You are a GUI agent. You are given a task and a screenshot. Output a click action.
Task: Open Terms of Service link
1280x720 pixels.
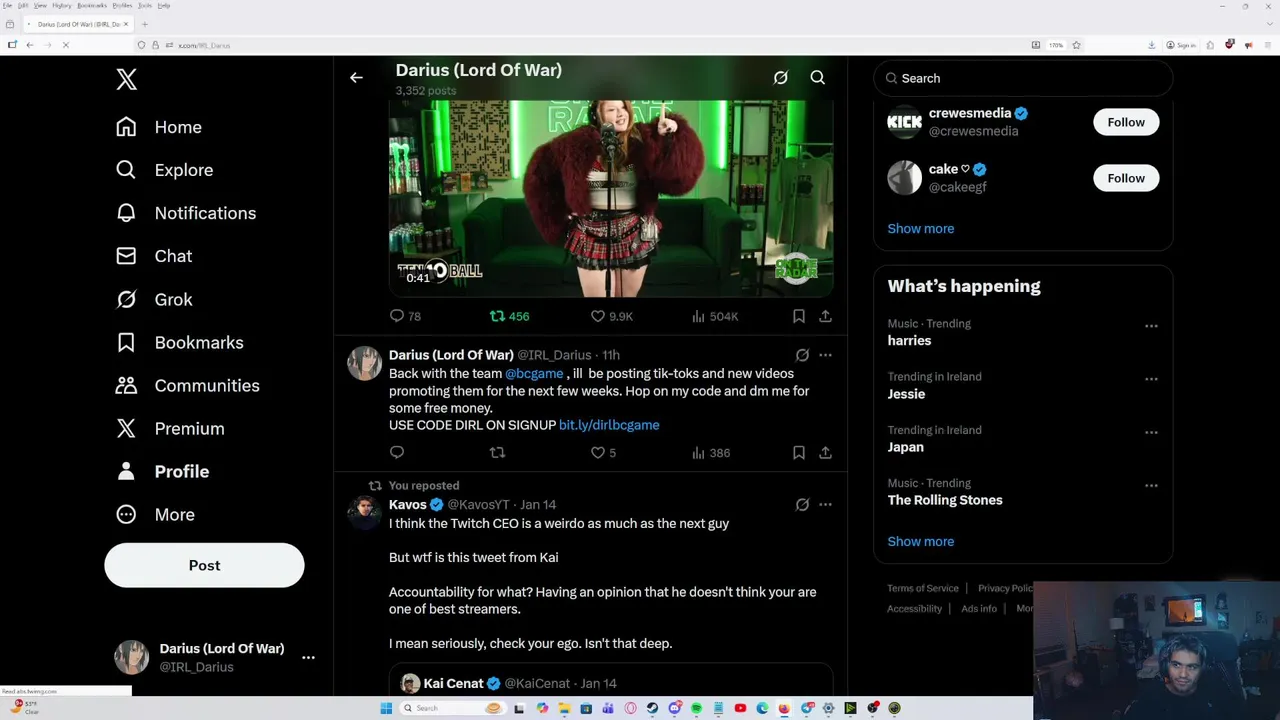[x=923, y=588]
